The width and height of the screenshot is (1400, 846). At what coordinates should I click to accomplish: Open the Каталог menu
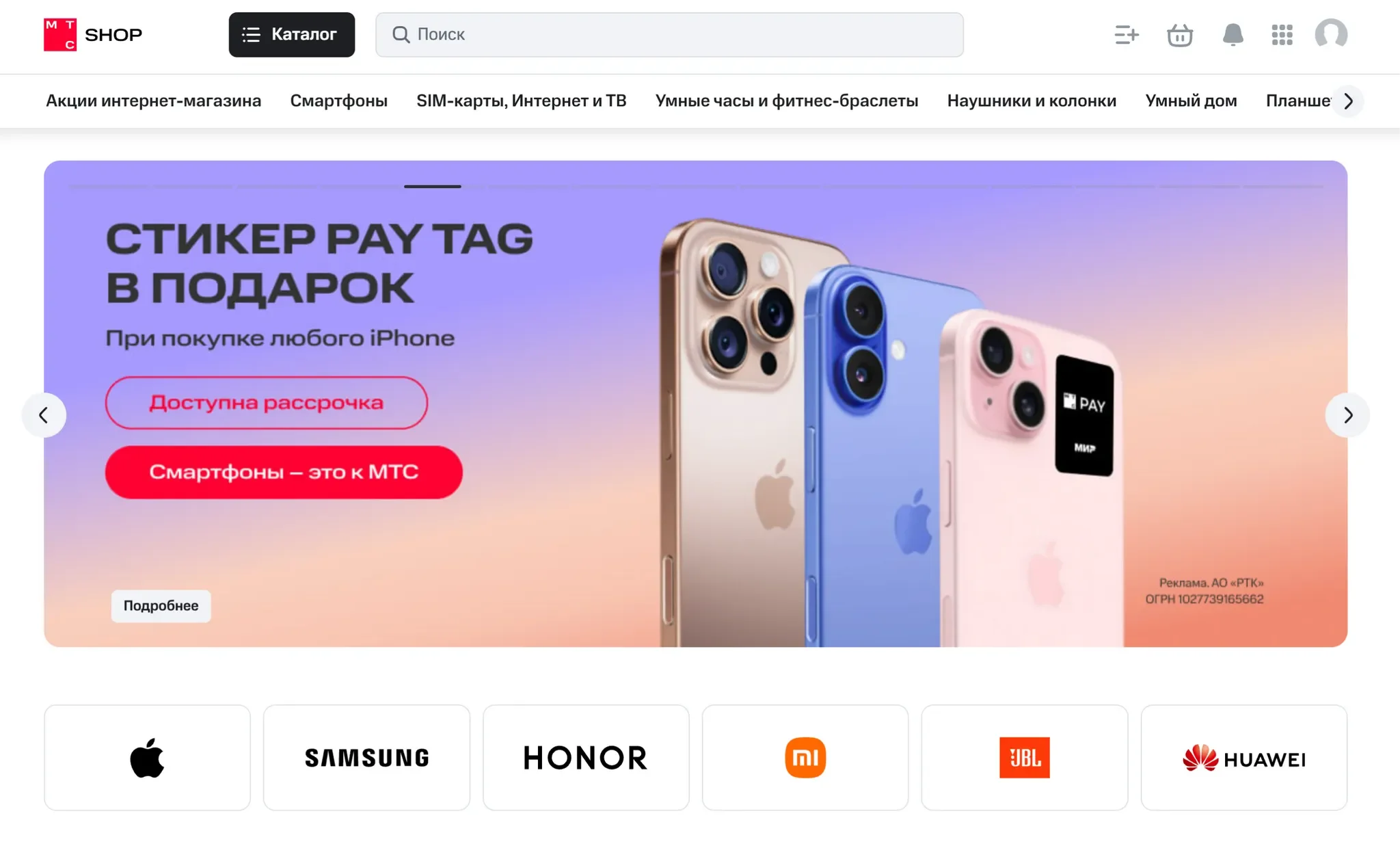(292, 34)
